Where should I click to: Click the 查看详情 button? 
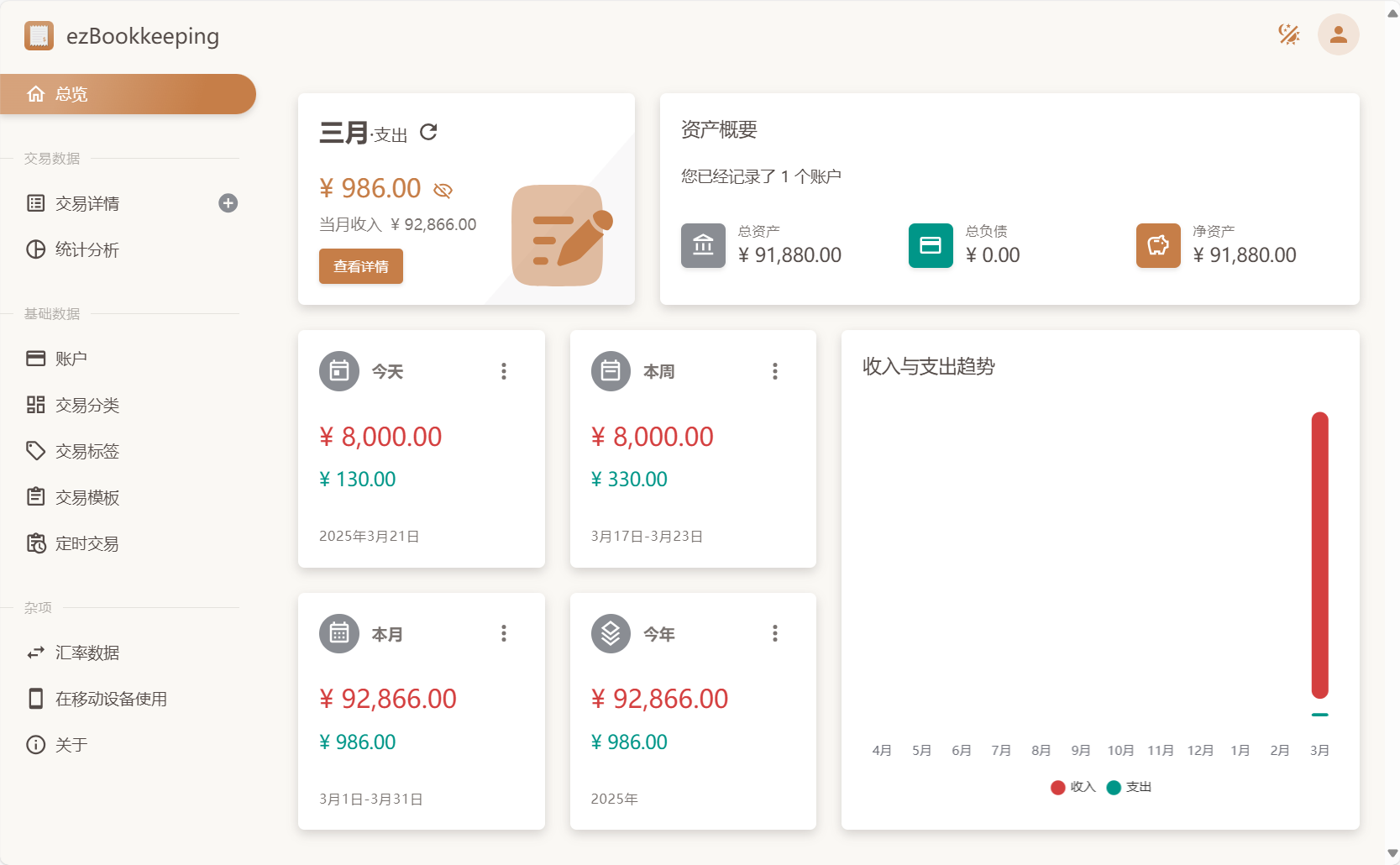361,266
